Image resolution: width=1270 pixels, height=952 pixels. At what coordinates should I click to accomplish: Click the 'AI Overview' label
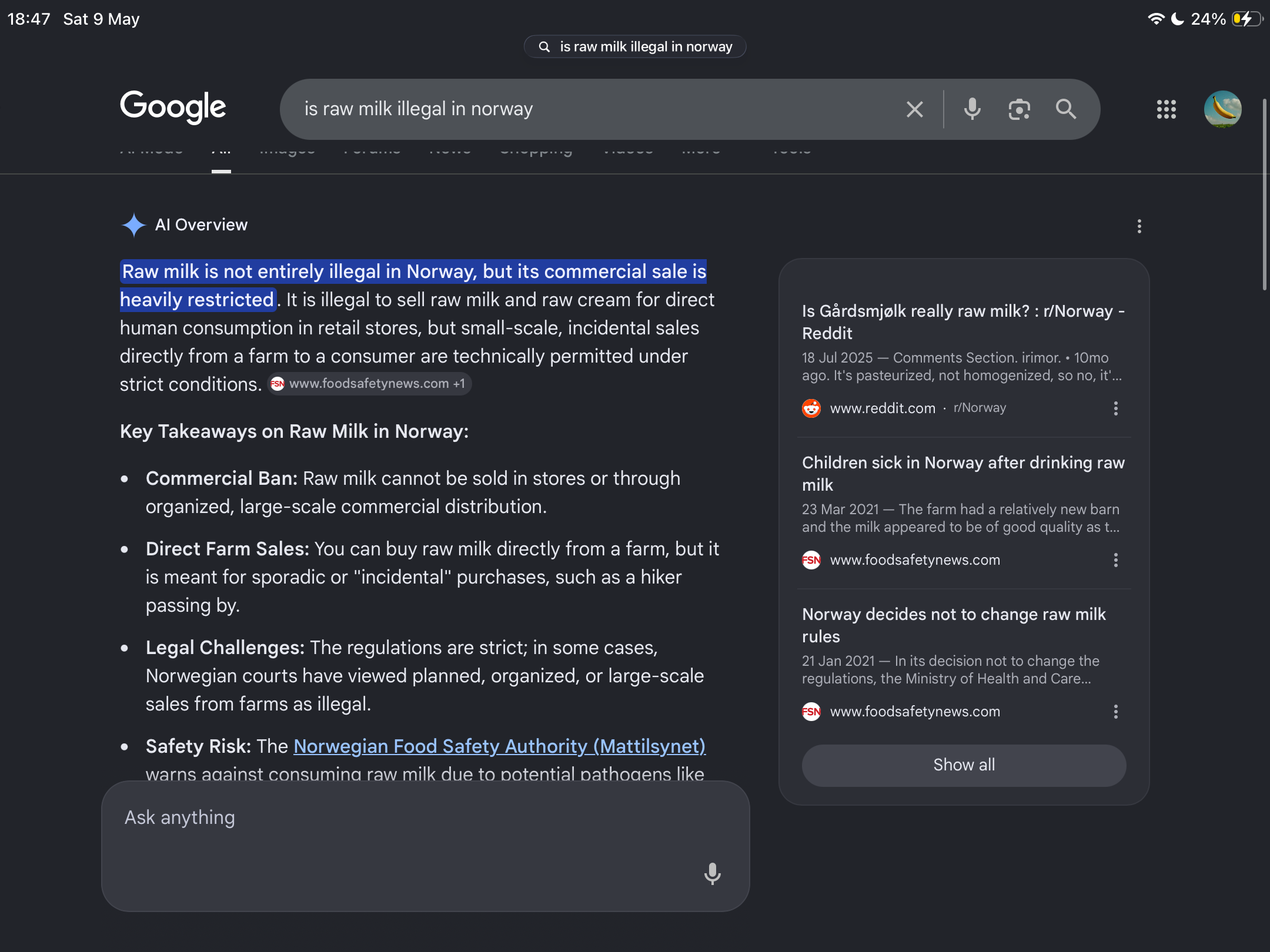tap(201, 225)
